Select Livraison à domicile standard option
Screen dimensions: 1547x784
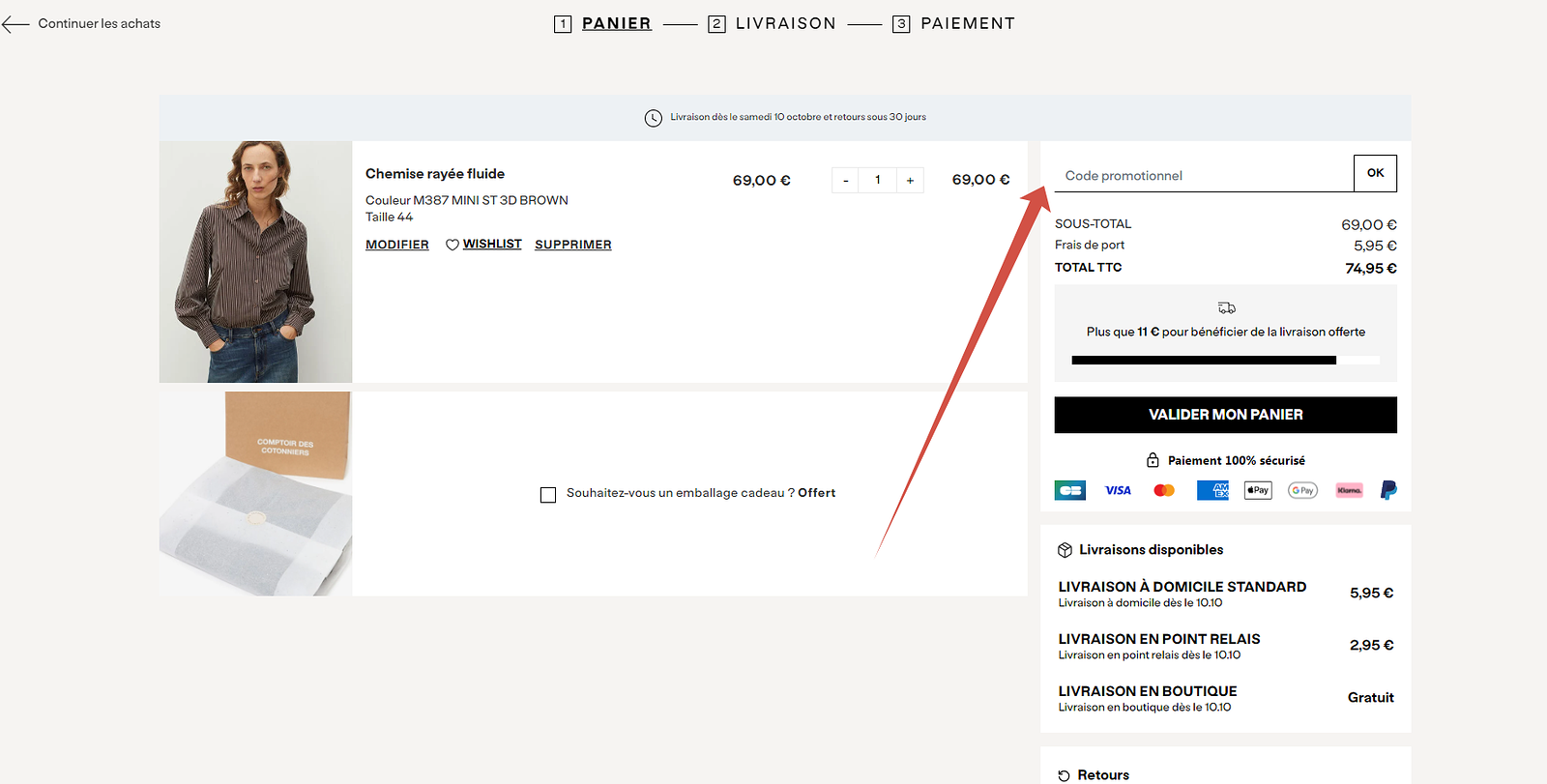(1226, 594)
